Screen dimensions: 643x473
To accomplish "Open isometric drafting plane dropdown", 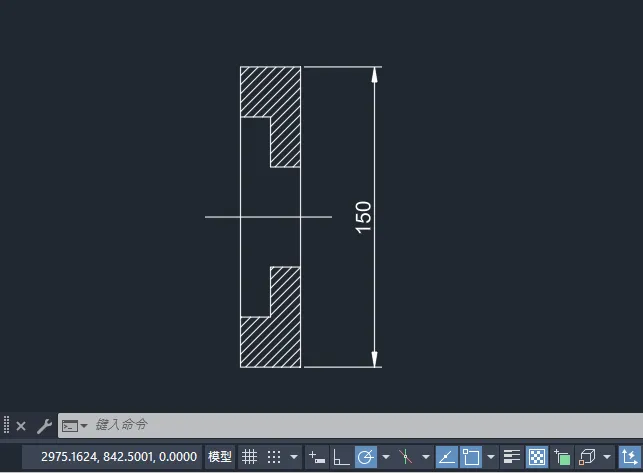I will (x=426, y=457).
